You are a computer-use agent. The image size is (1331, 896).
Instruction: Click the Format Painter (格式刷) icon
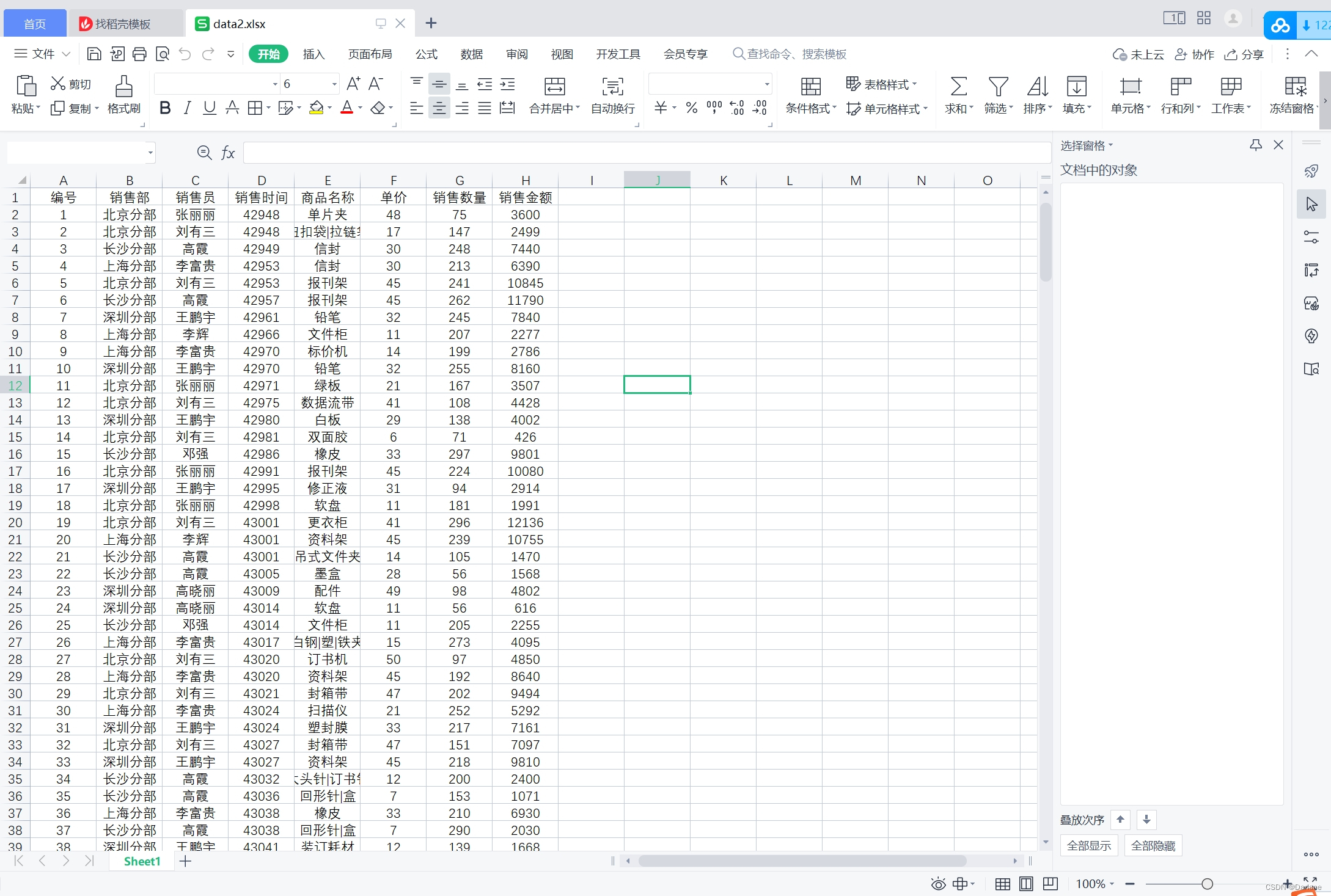pyautogui.click(x=123, y=87)
